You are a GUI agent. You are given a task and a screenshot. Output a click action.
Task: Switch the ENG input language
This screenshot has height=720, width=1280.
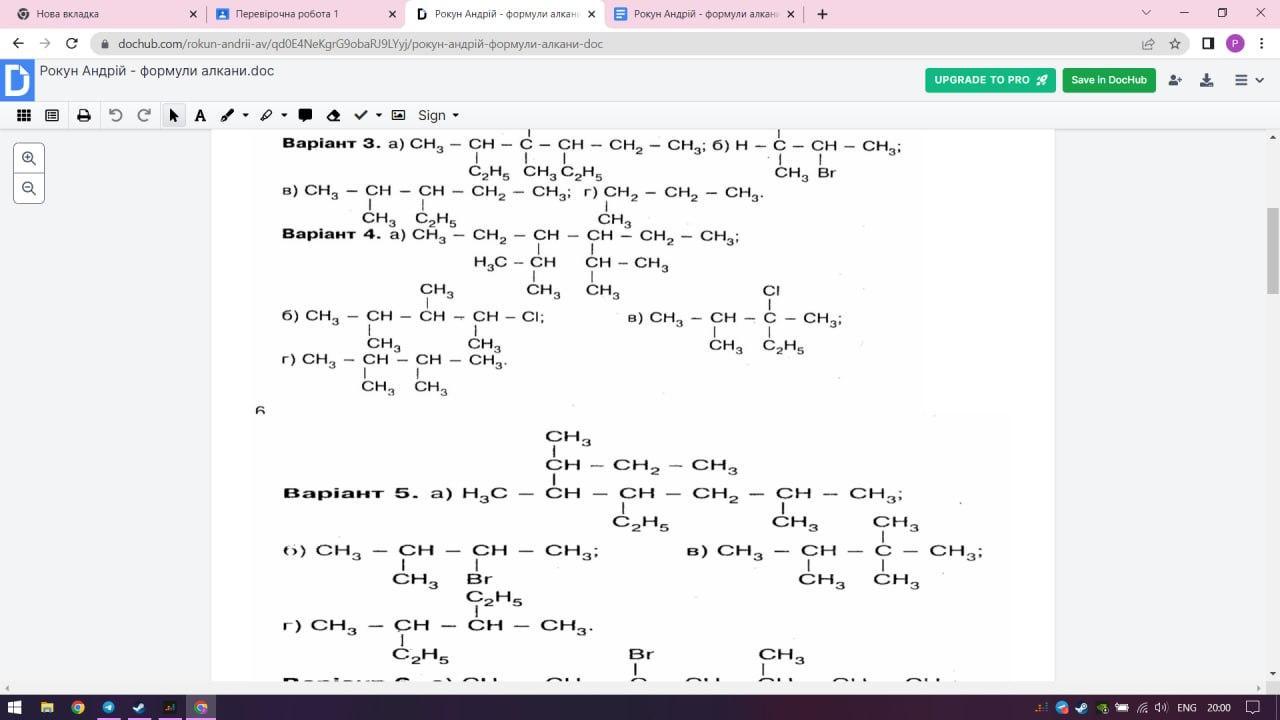pos(1186,708)
